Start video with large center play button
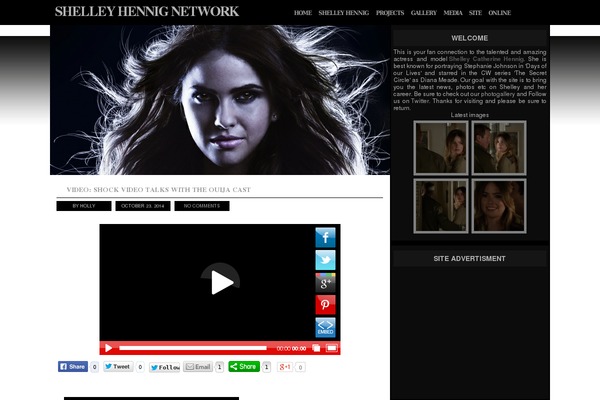The width and height of the screenshot is (600, 400). click(x=220, y=282)
